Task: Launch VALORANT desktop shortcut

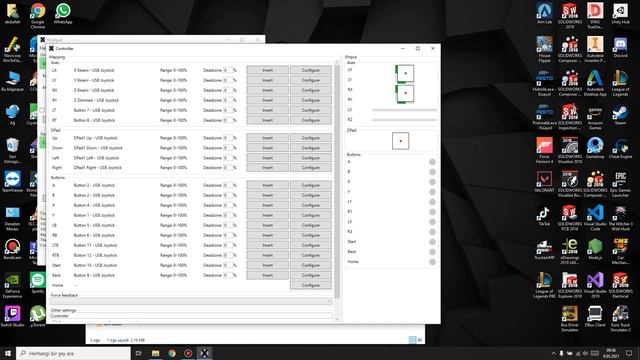Action: tap(544, 182)
